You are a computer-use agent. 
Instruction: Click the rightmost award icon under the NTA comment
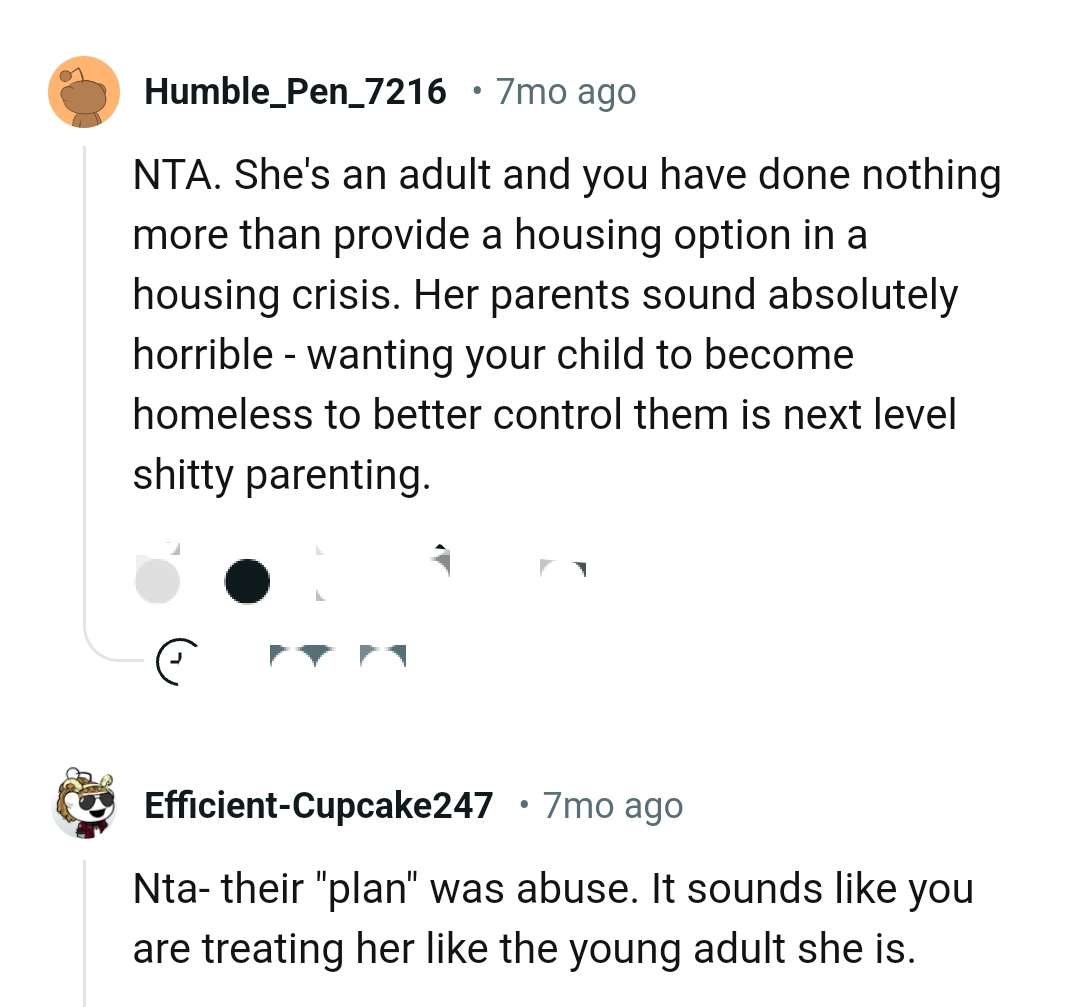(x=563, y=572)
